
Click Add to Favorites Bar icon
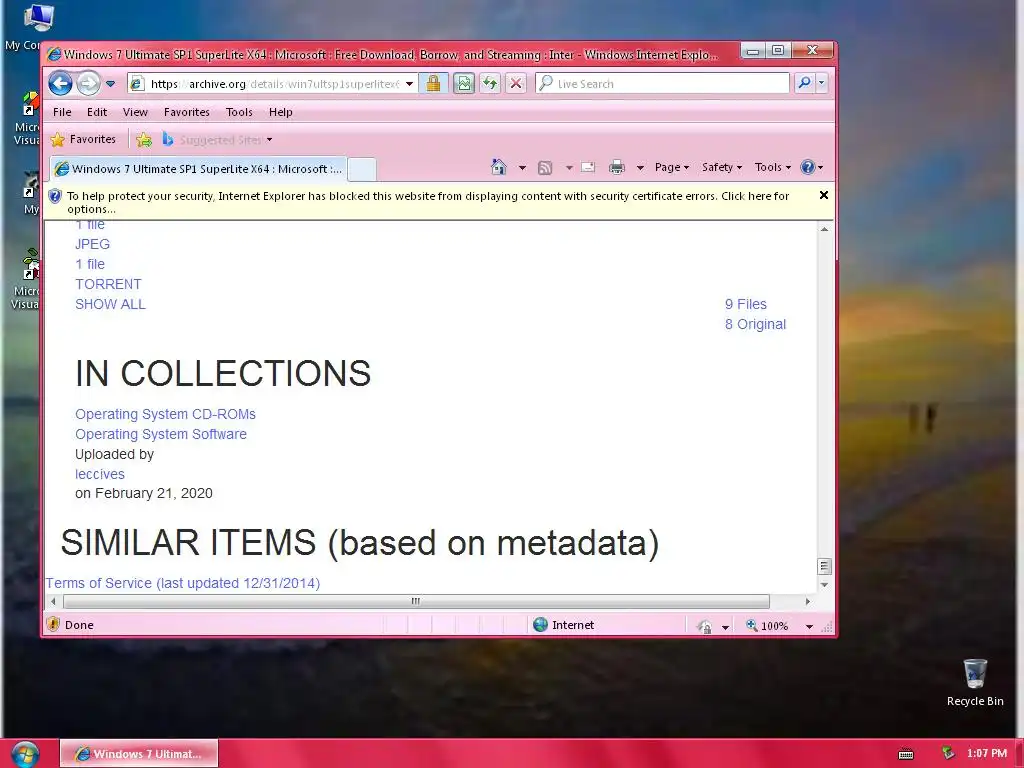coord(144,140)
